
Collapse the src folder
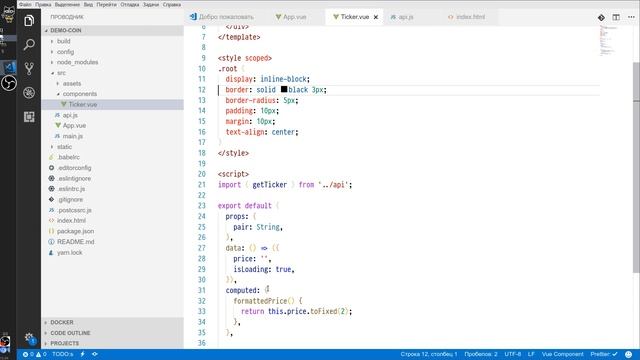(112, 73)
